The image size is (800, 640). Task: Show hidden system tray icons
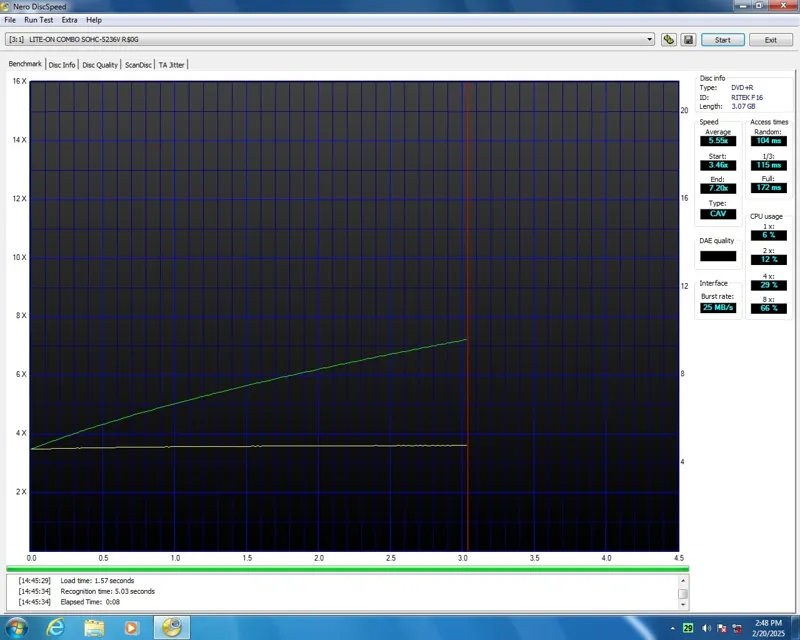point(671,627)
